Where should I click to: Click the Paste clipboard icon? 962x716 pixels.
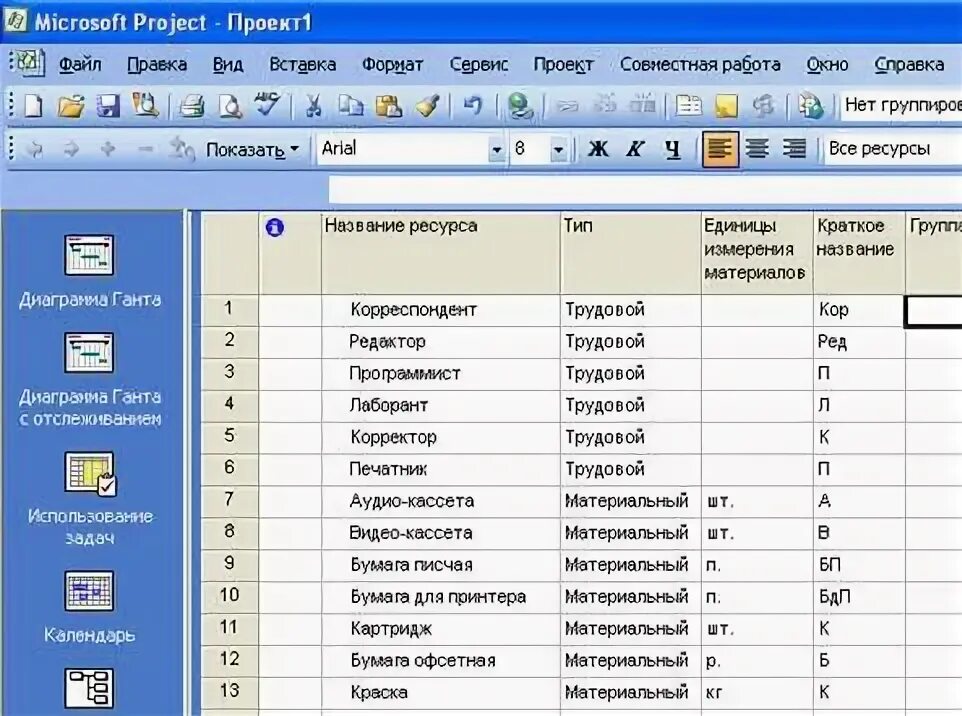tap(389, 106)
